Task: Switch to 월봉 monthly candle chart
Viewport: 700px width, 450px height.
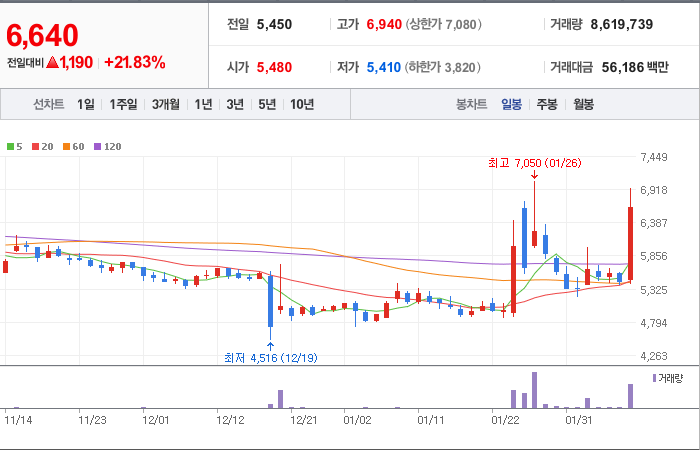Action: [x=583, y=104]
